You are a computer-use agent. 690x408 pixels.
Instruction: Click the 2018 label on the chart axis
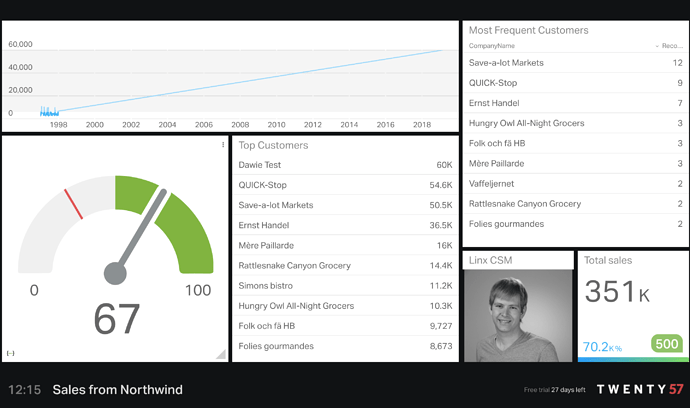tap(422, 125)
